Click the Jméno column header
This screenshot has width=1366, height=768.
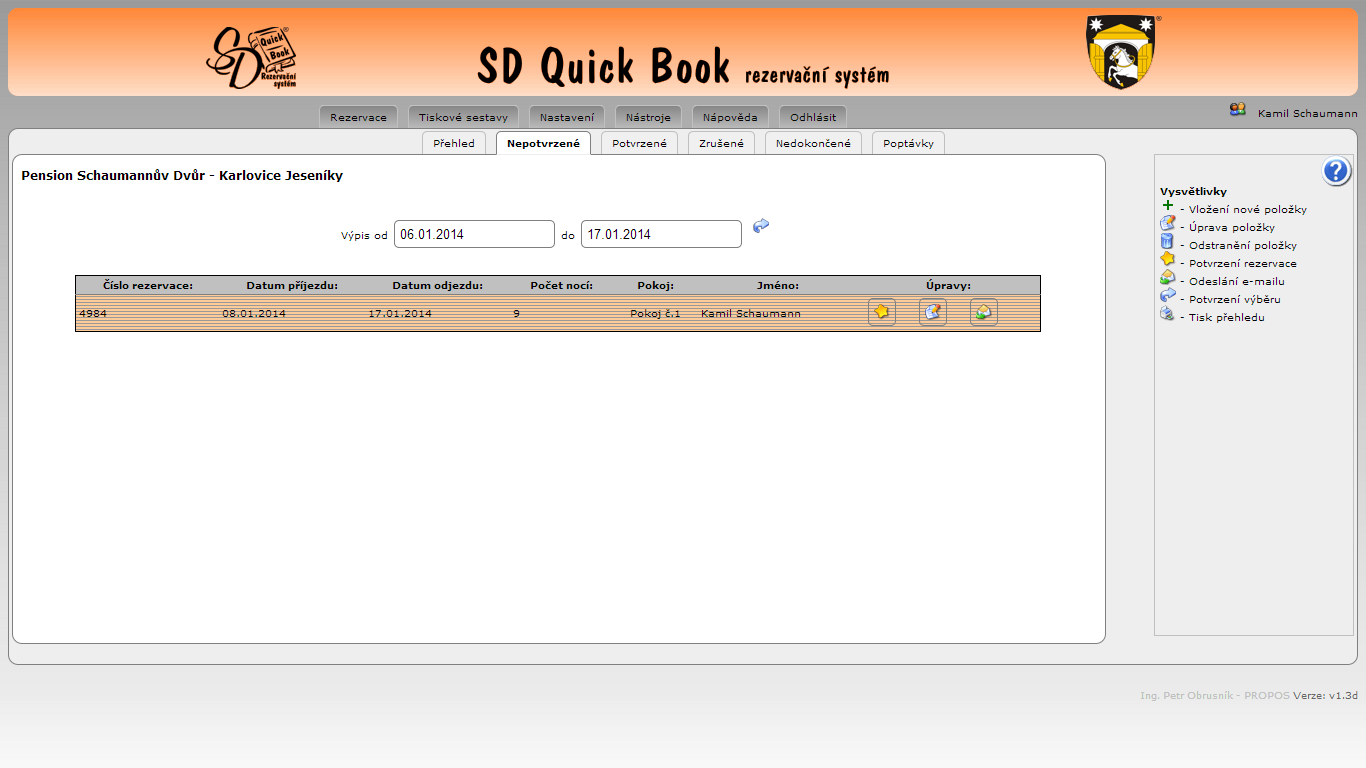click(777, 285)
